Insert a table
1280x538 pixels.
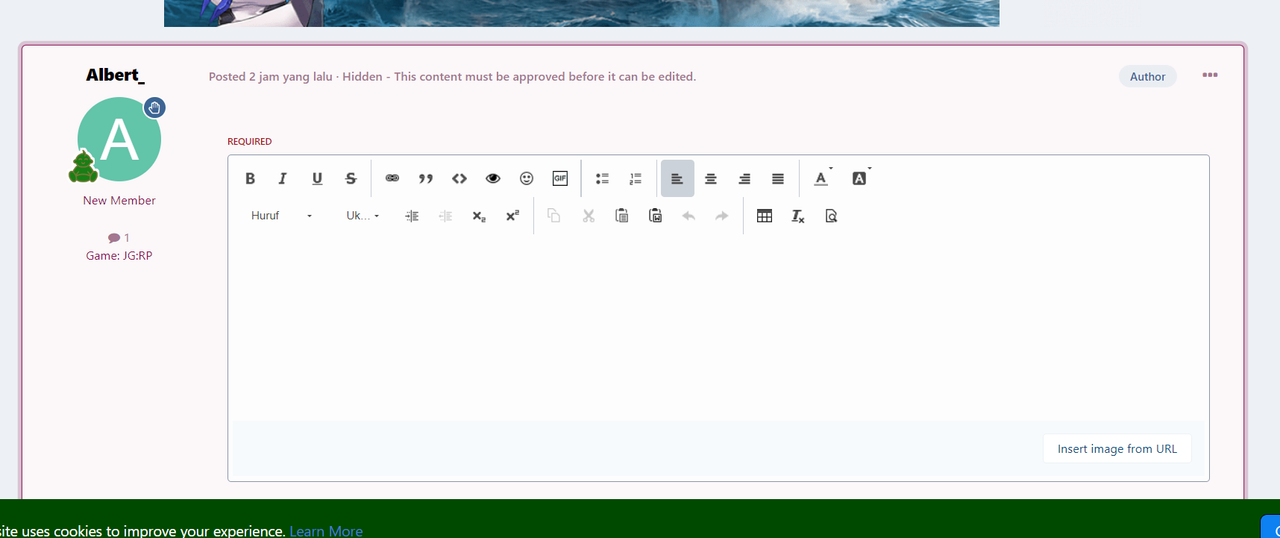pyautogui.click(x=765, y=216)
